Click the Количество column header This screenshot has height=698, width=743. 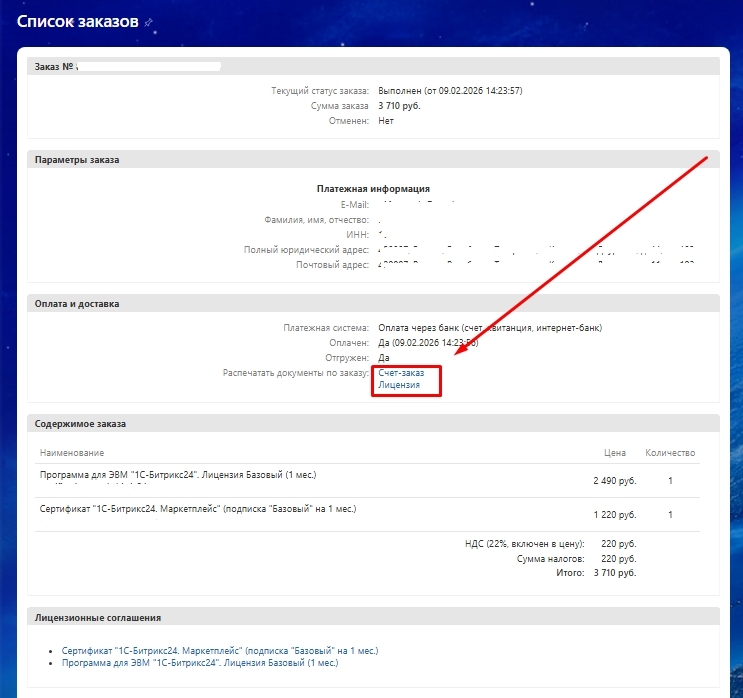click(x=670, y=453)
